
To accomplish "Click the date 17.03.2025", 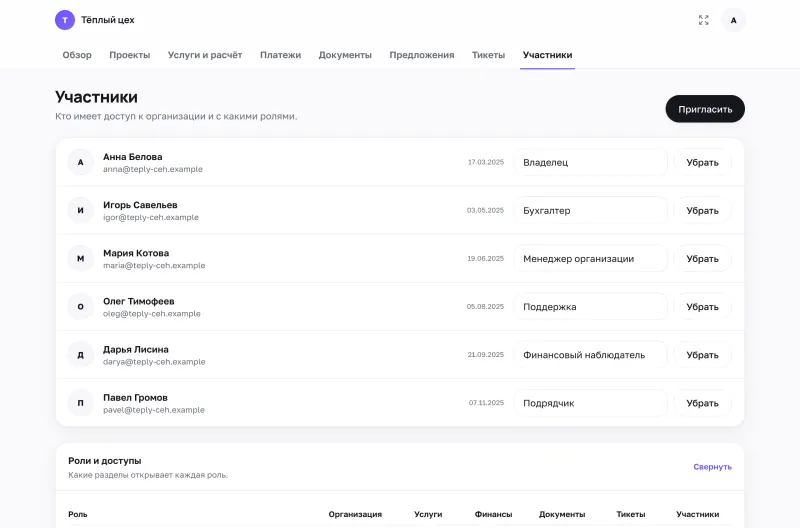I will click(486, 162).
